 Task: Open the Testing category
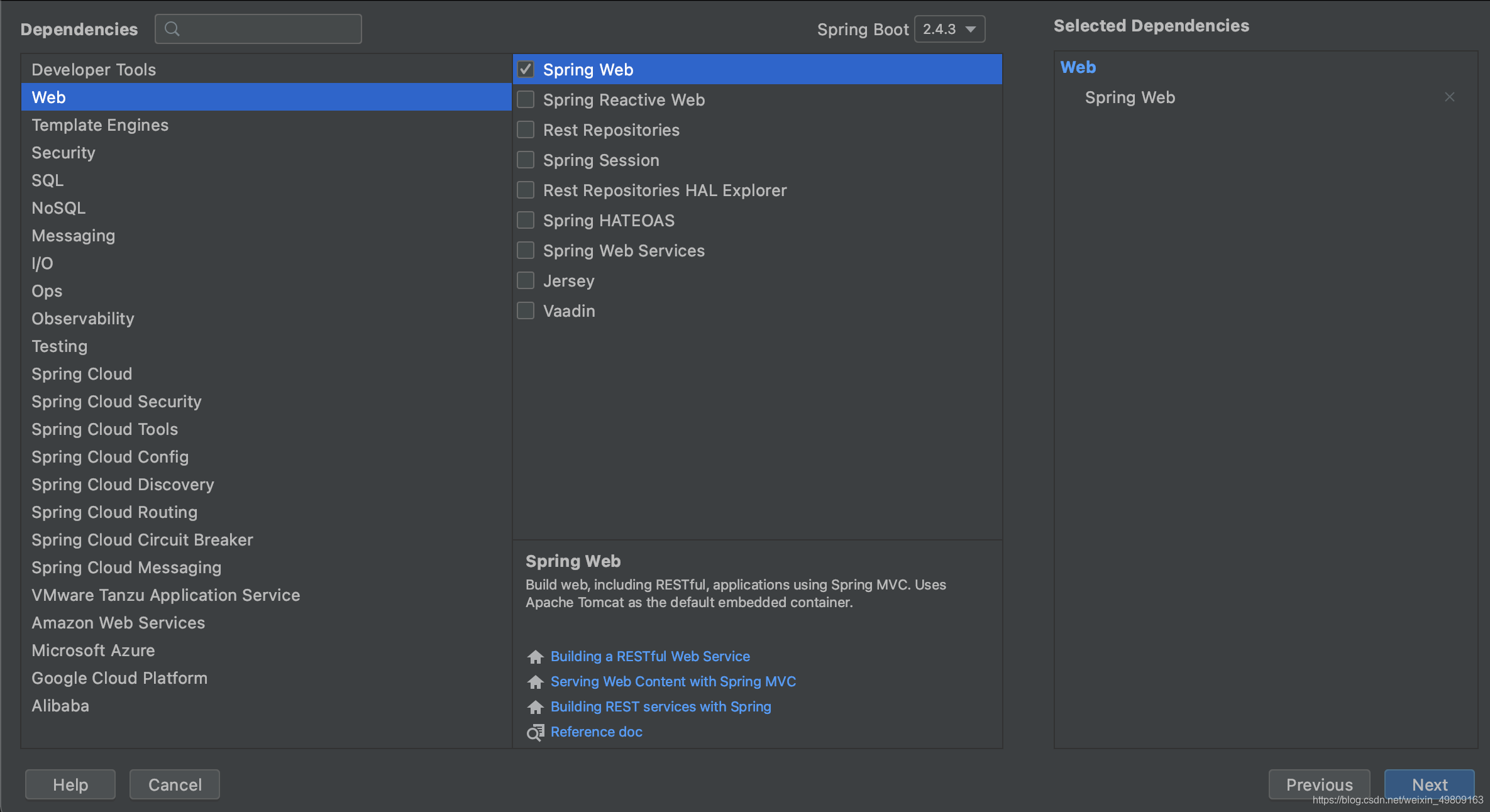pyautogui.click(x=267, y=346)
